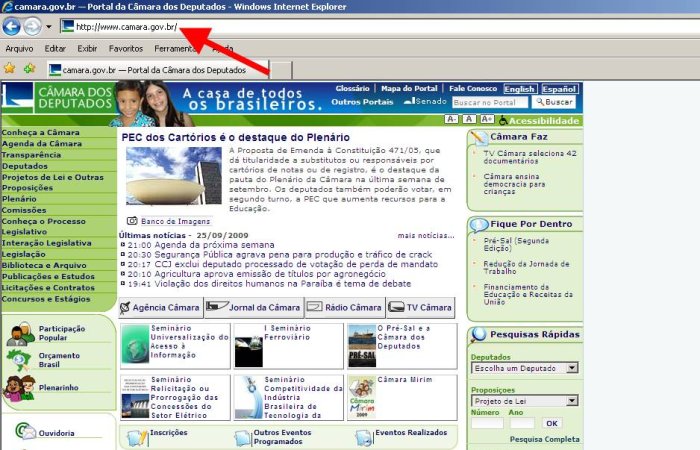Viewport: 700px width, 450px height.
Task: Open Biblioteca e Arquivo sidebar item
Action: [x=44, y=266]
